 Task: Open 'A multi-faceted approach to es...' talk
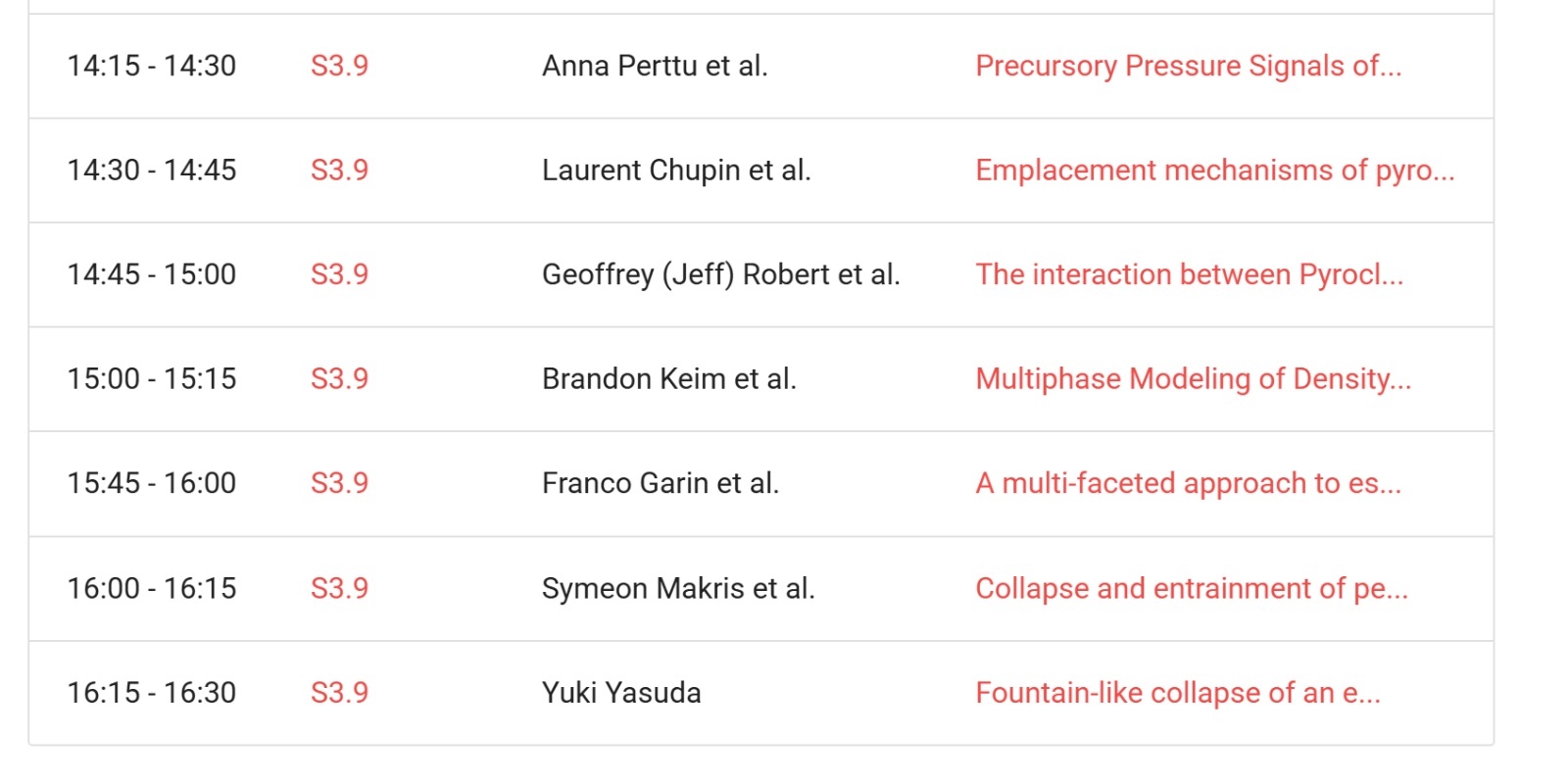tap(1188, 483)
